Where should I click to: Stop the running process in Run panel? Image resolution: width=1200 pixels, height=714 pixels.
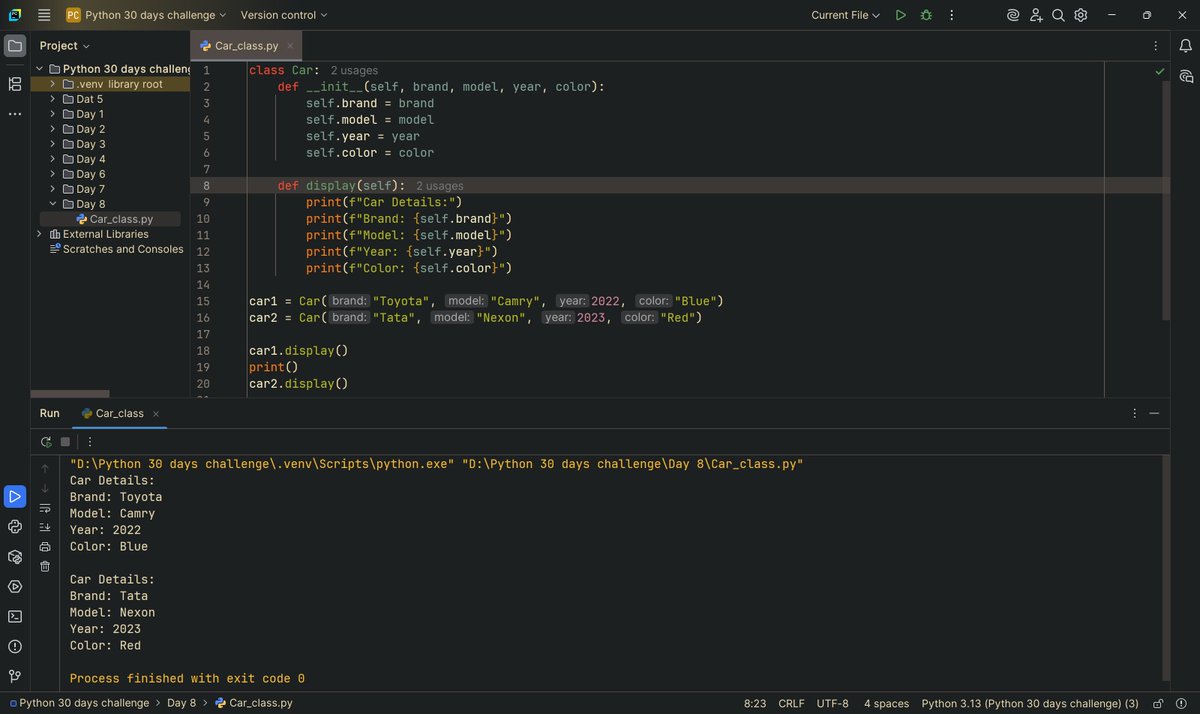(65, 441)
